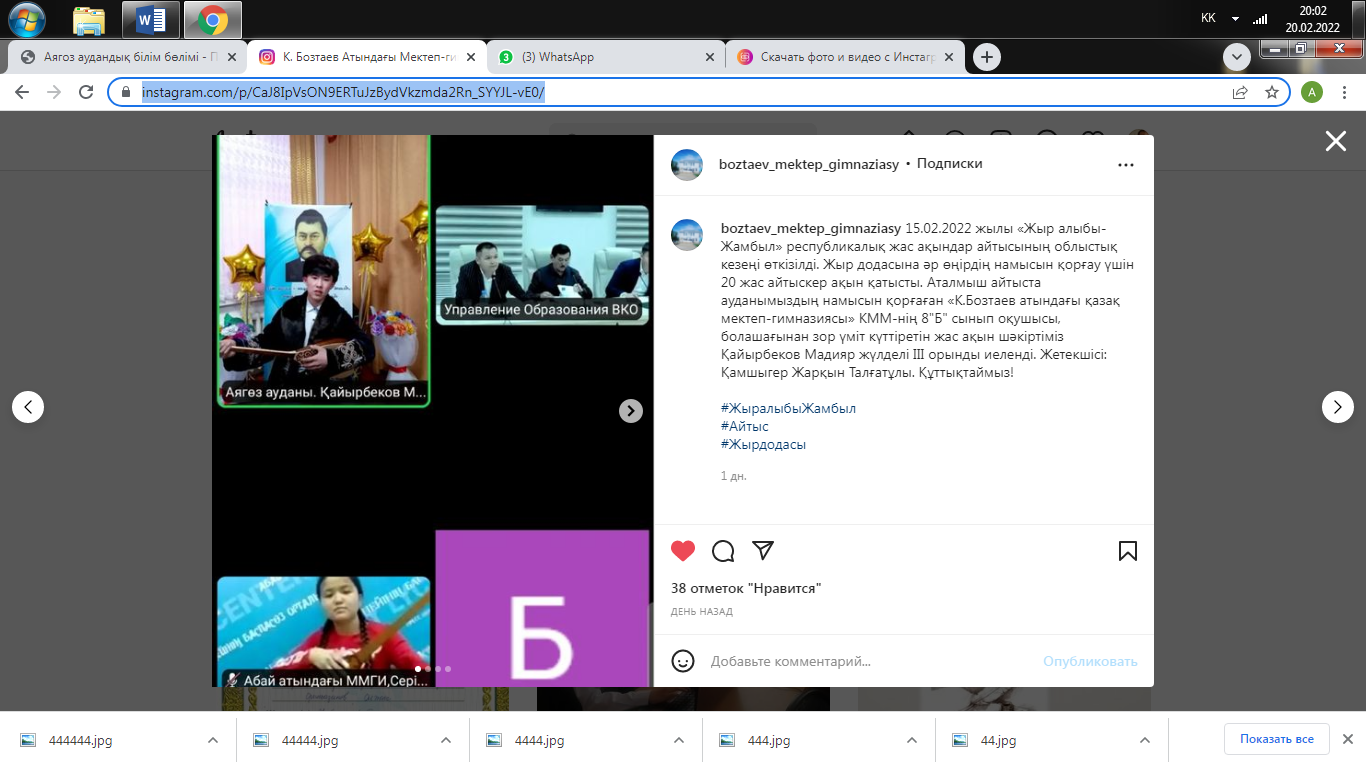This screenshot has width=1366, height=768.
Task: Click Показать все downloads button
Action: (1276, 739)
